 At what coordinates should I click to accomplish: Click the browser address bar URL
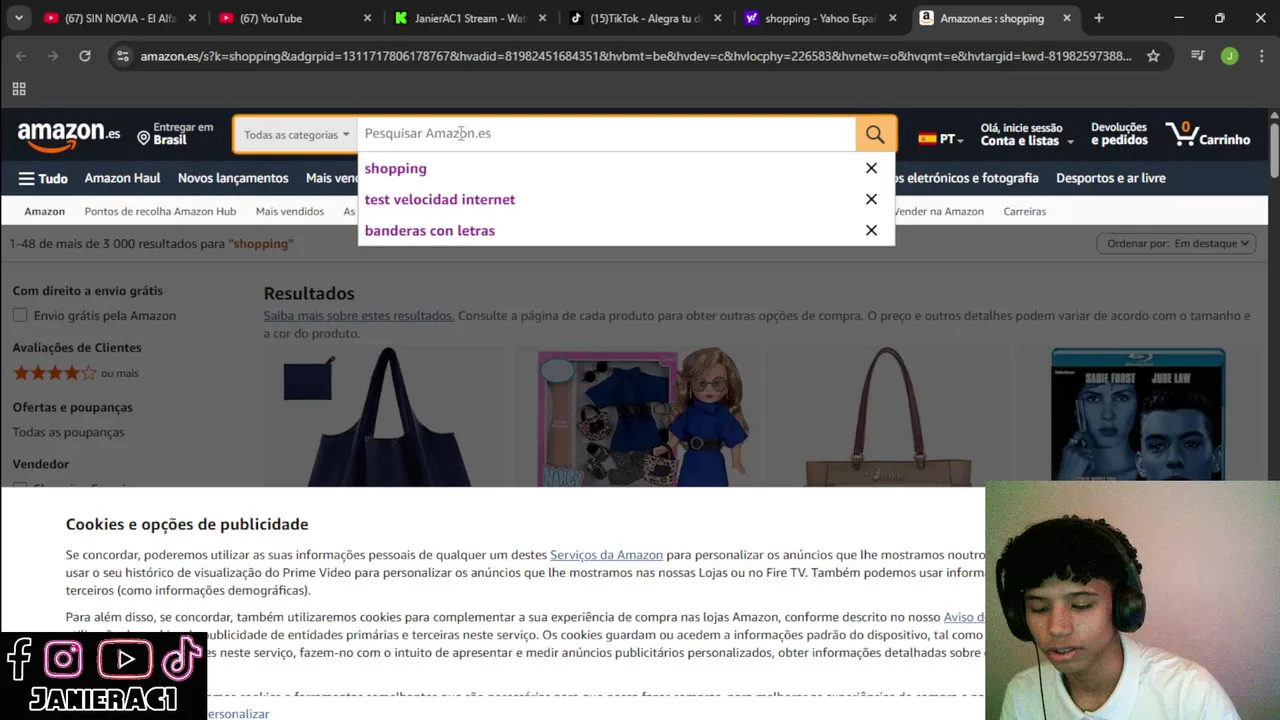point(636,56)
